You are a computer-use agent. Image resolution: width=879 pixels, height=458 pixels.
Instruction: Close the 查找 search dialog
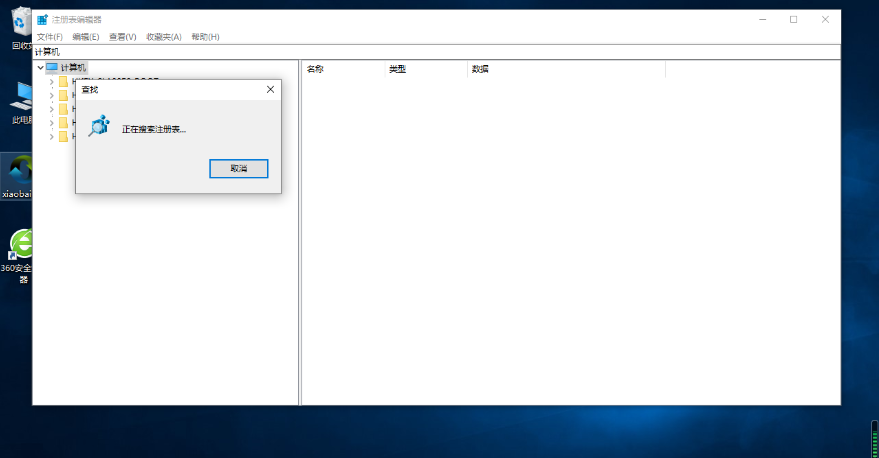click(270, 89)
